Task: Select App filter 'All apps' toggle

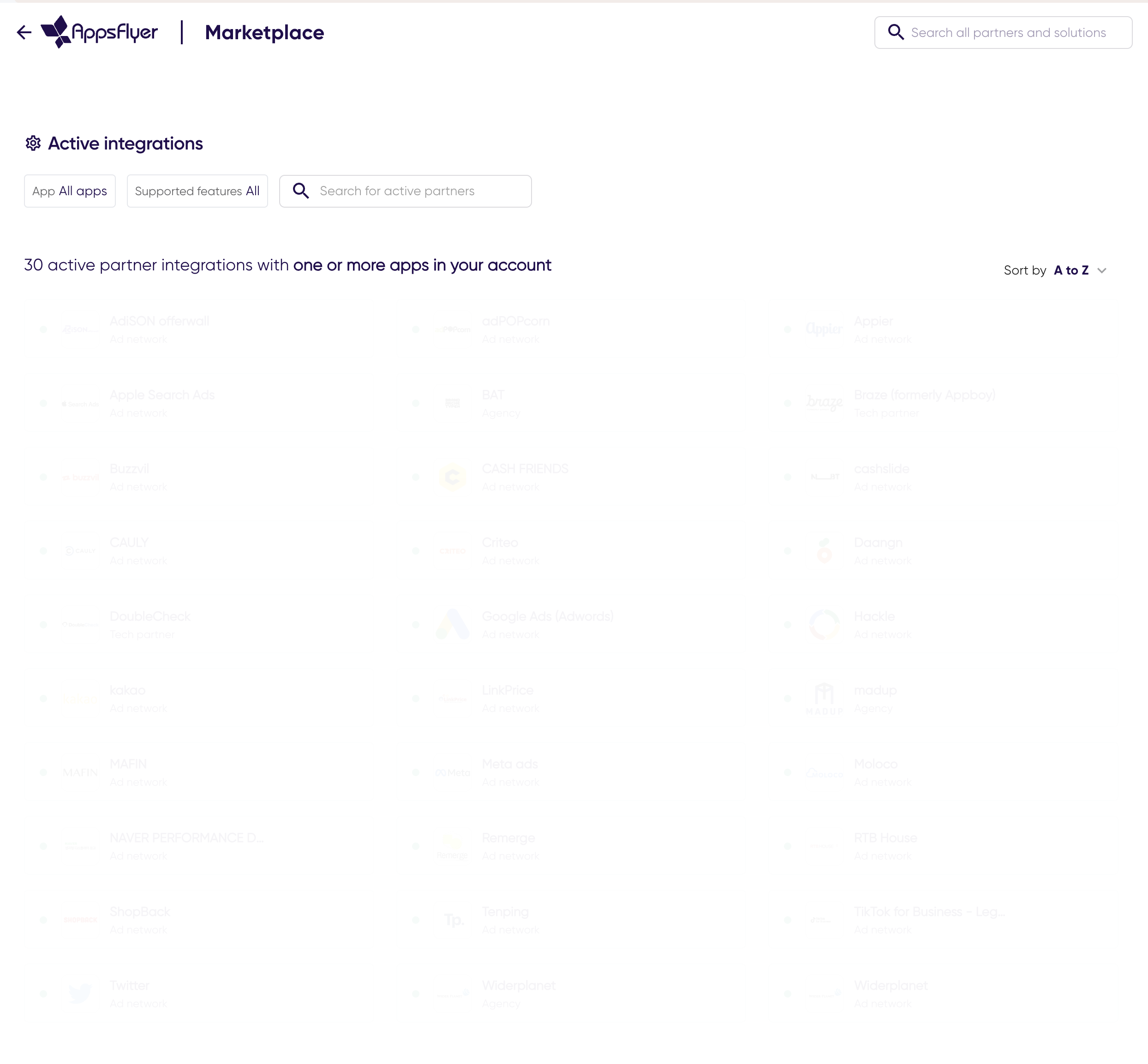Action: tap(70, 190)
